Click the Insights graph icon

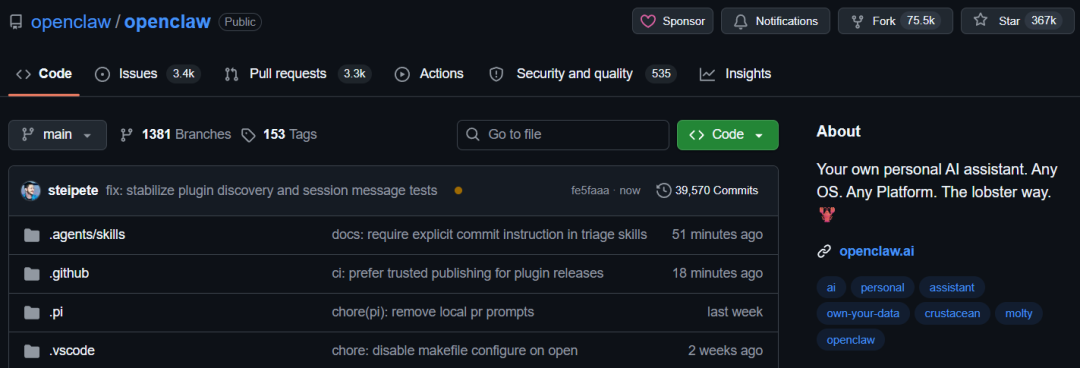click(707, 74)
